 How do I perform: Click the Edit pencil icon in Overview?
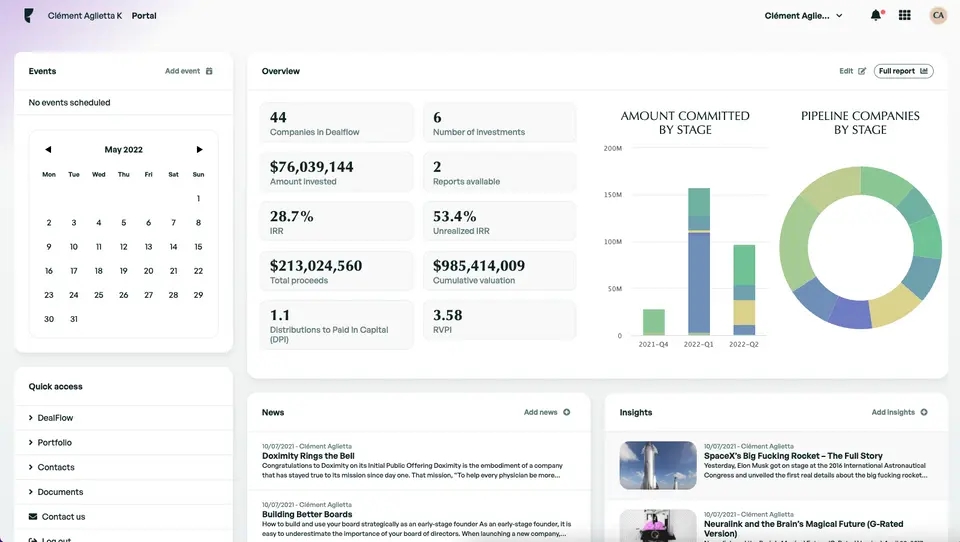click(862, 71)
